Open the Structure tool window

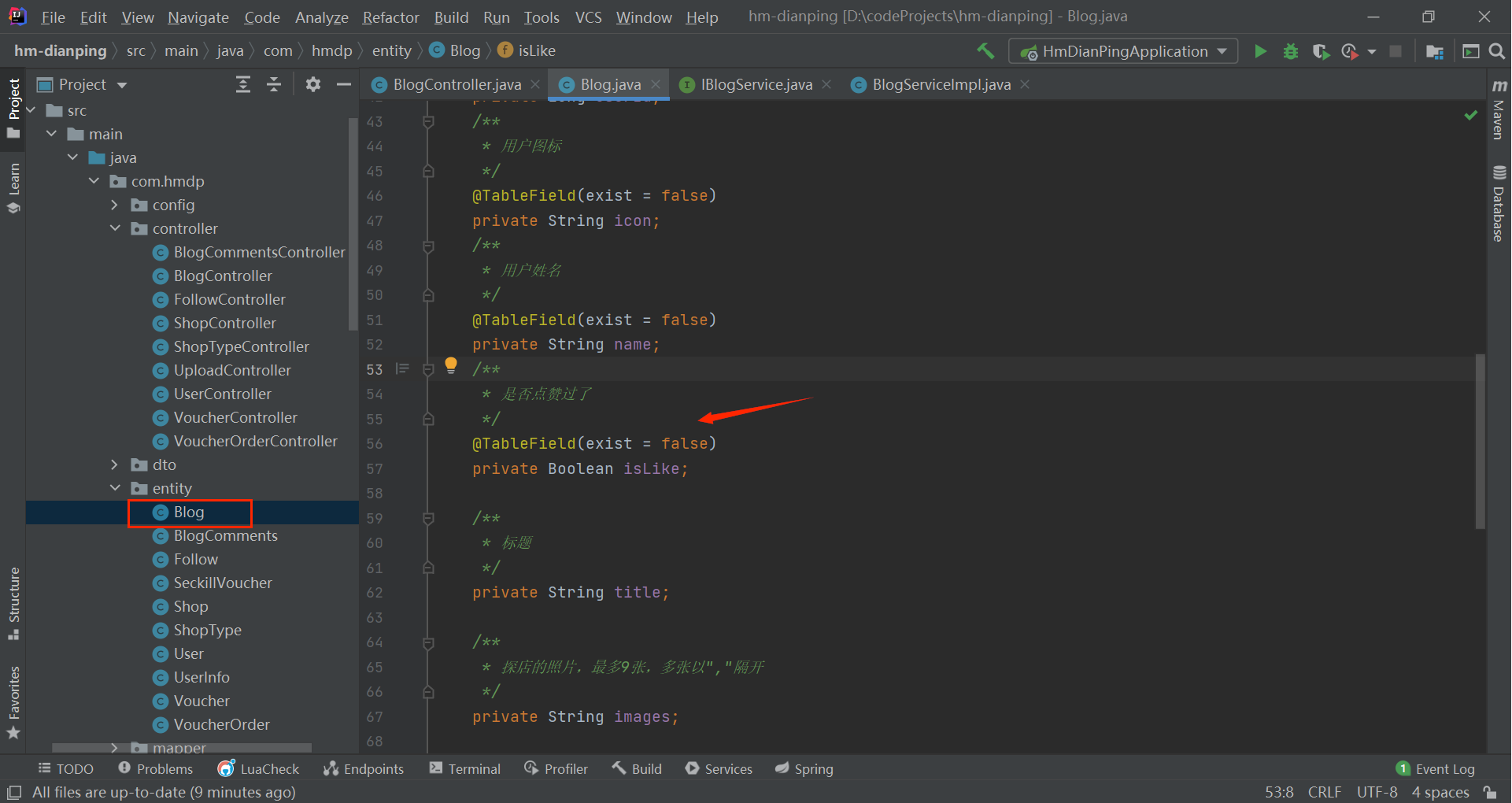13,604
